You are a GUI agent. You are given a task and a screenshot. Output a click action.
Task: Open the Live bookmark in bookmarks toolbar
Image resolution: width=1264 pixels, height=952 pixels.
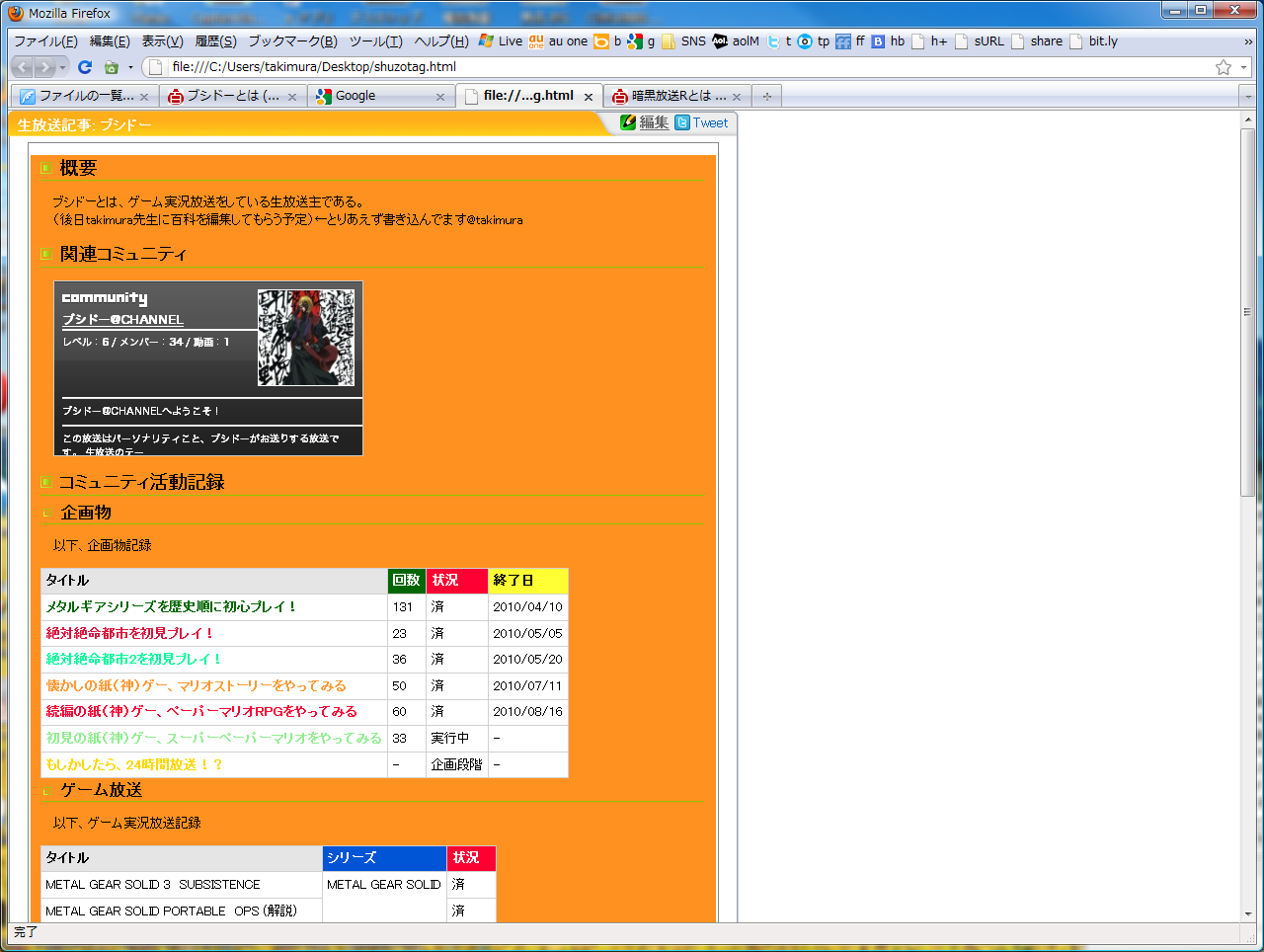501,41
